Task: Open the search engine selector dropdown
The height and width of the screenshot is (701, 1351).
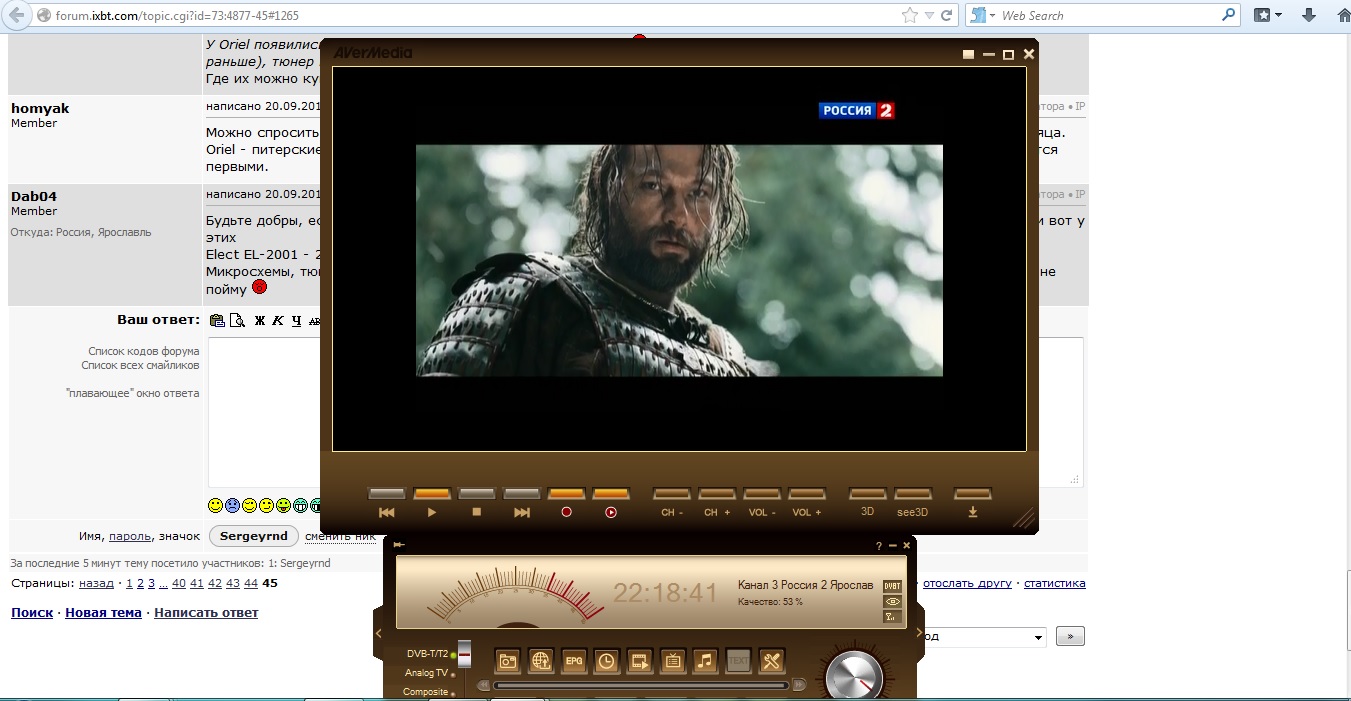Action: coord(983,15)
